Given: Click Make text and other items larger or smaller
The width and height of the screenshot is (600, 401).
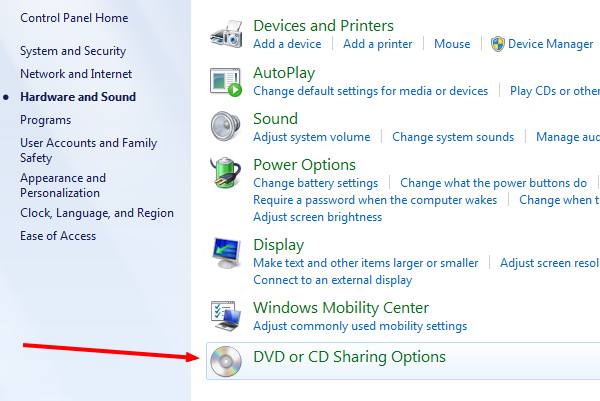Looking at the screenshot, I should 366,263.
